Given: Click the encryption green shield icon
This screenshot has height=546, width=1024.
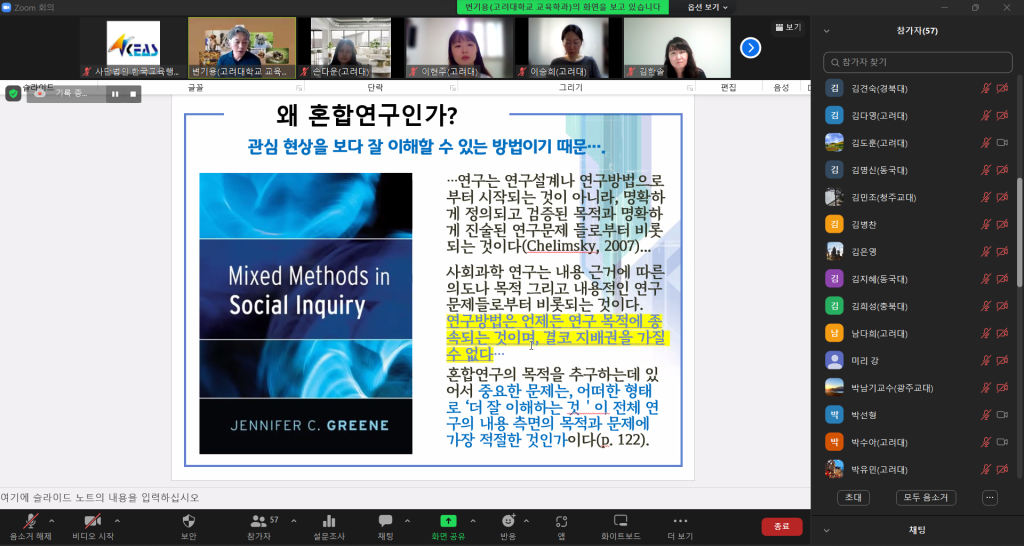Looking at the screenshot, I should click(13, 93).
